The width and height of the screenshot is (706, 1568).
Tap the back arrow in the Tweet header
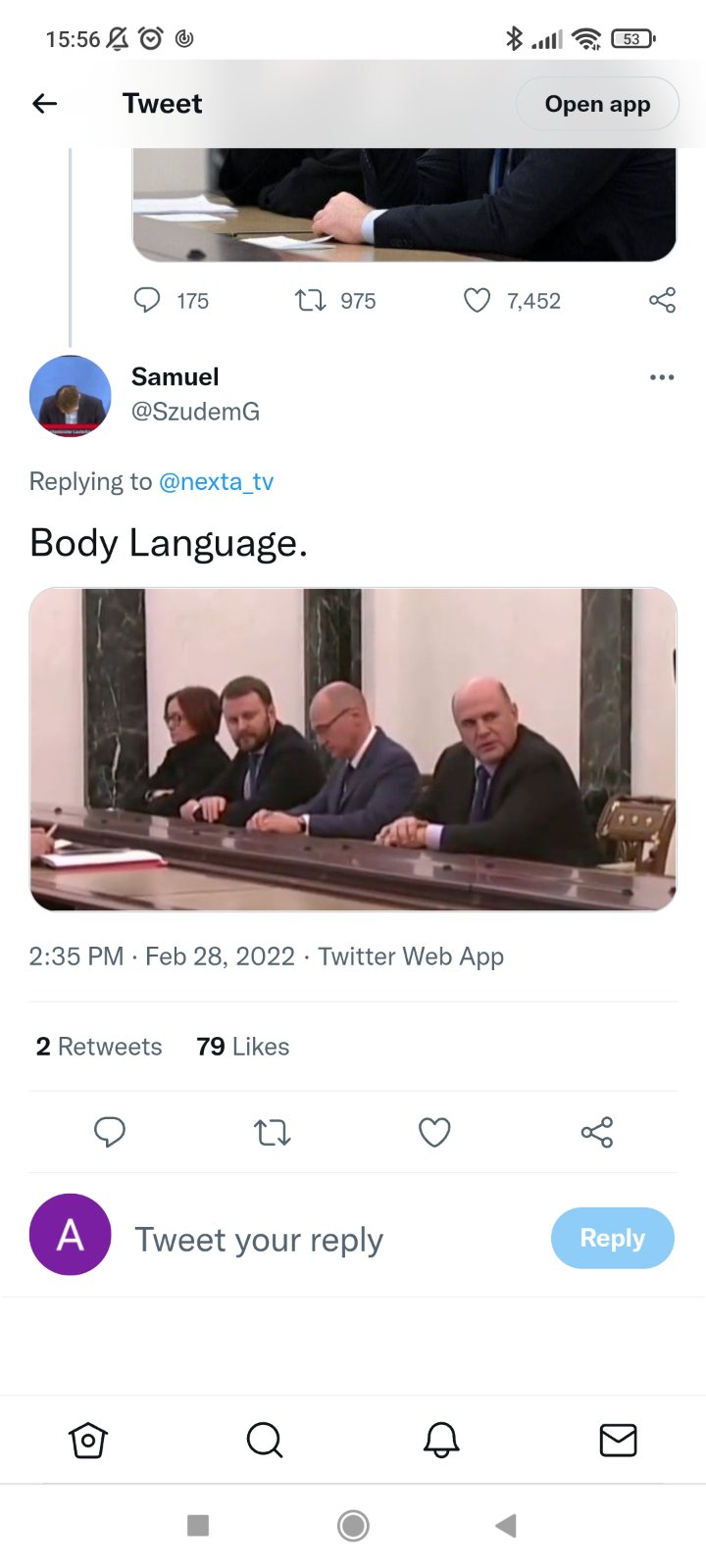click(x=45, y=104)
